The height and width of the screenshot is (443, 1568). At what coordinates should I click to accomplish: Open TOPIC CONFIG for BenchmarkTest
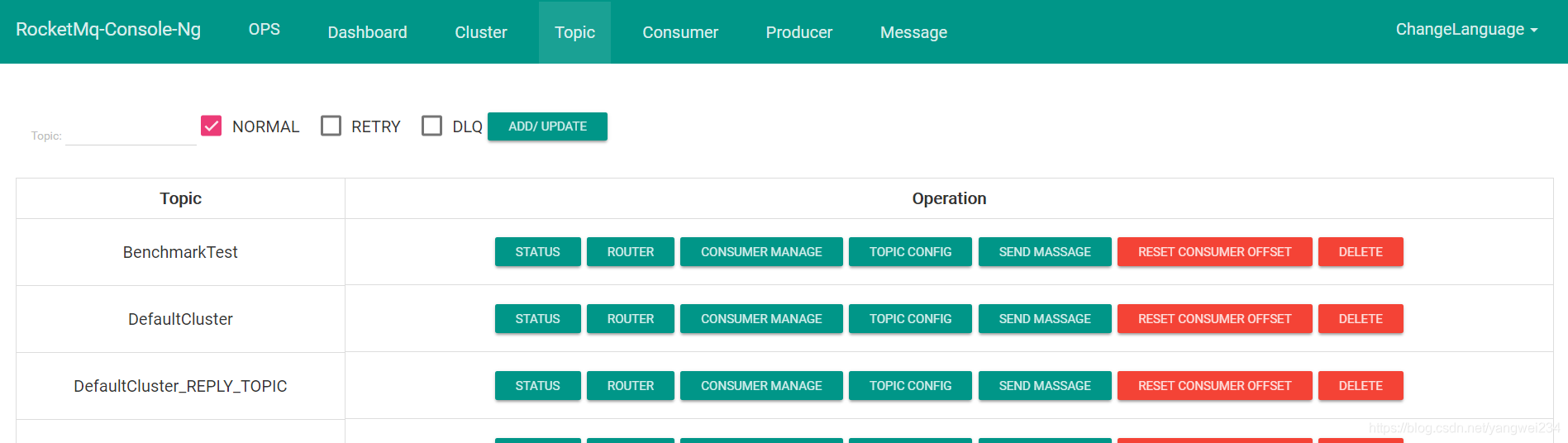pos(910,252)
